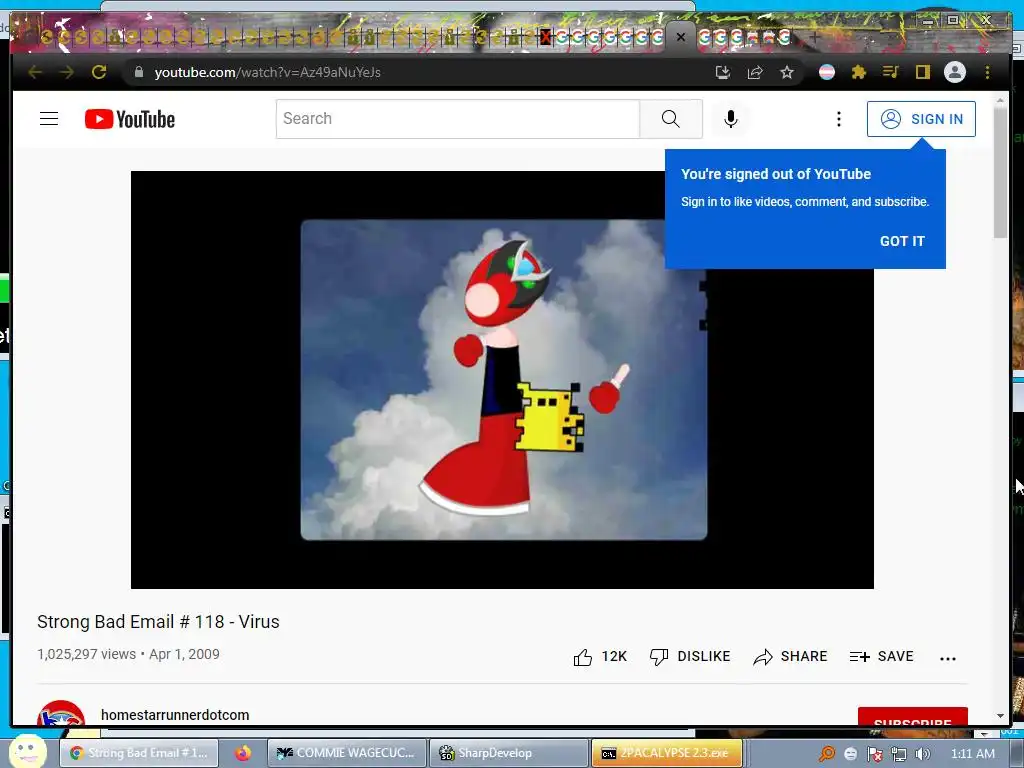Open more actions ellipsis below the video

(x=948, y=658)
